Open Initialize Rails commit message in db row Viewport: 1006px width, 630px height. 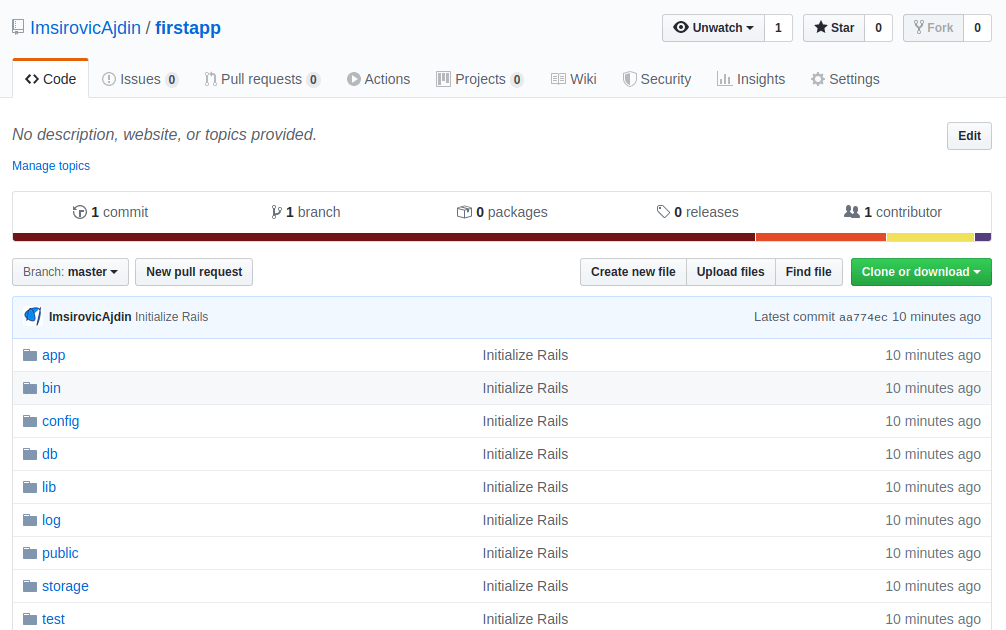pyautogui.click(x=525, y=454)
